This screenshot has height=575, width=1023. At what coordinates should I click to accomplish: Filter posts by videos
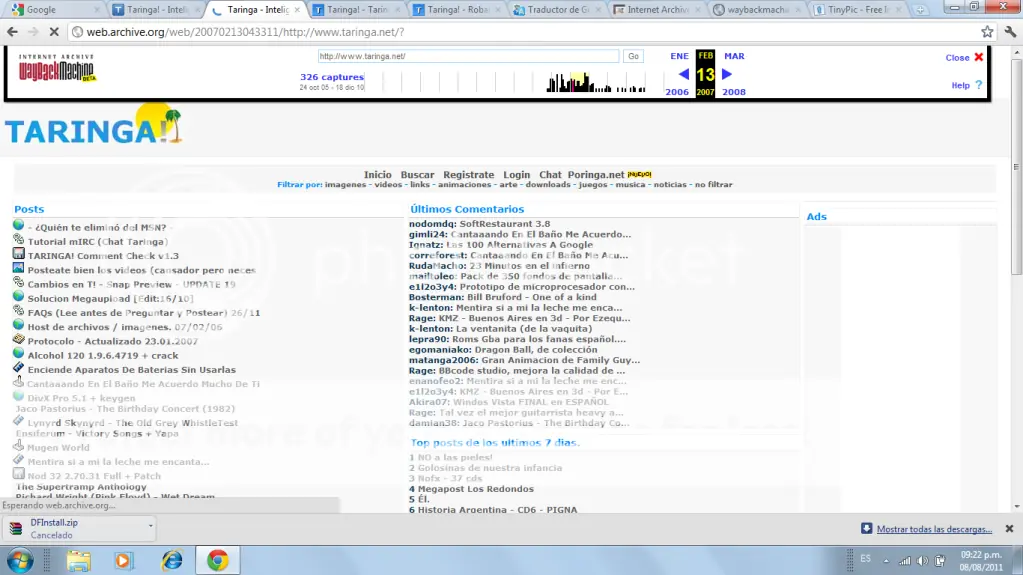388,185
